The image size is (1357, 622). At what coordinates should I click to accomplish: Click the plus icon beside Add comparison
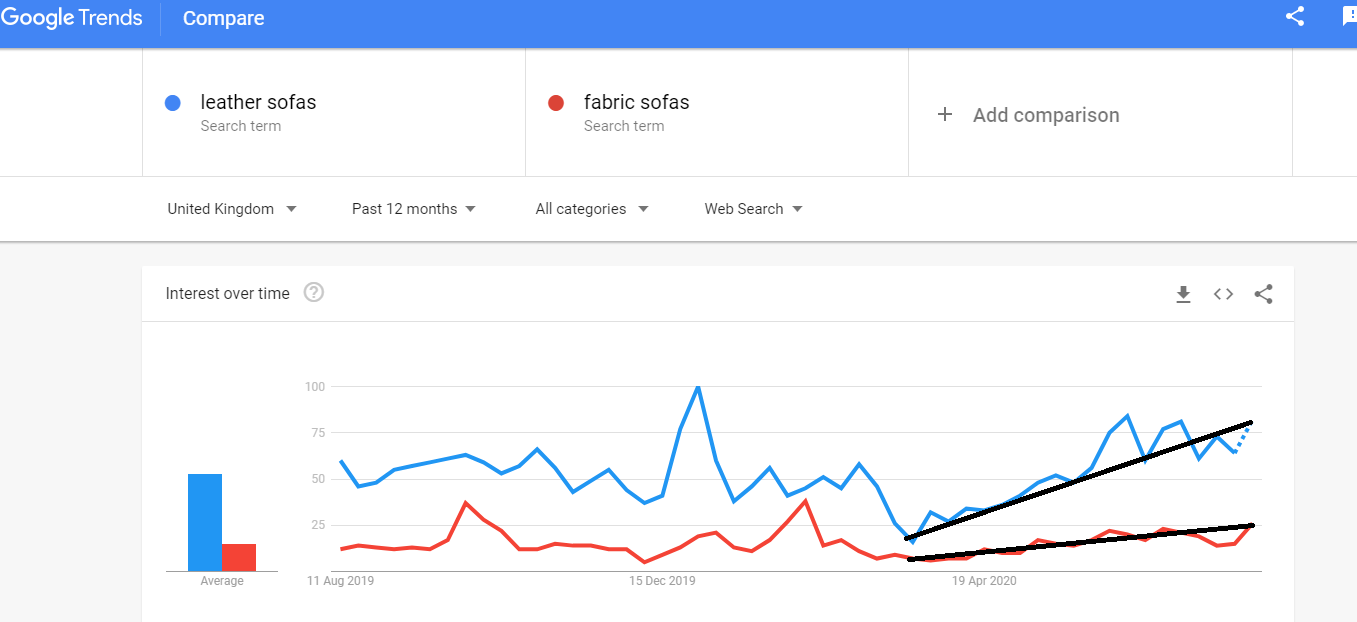(945, 115)
